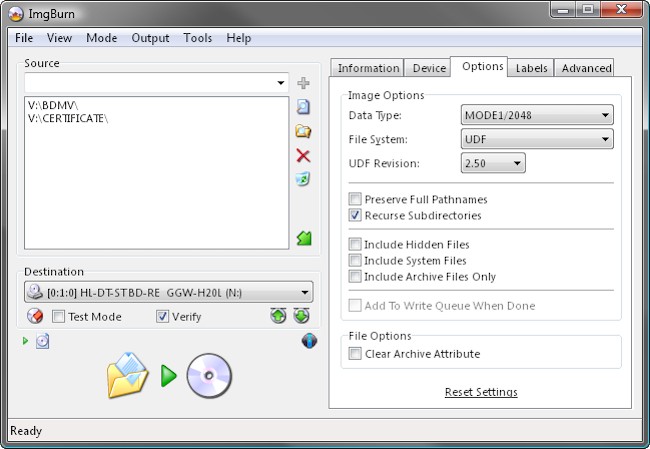
Task: Open the View menu
Action: [59, 38]
